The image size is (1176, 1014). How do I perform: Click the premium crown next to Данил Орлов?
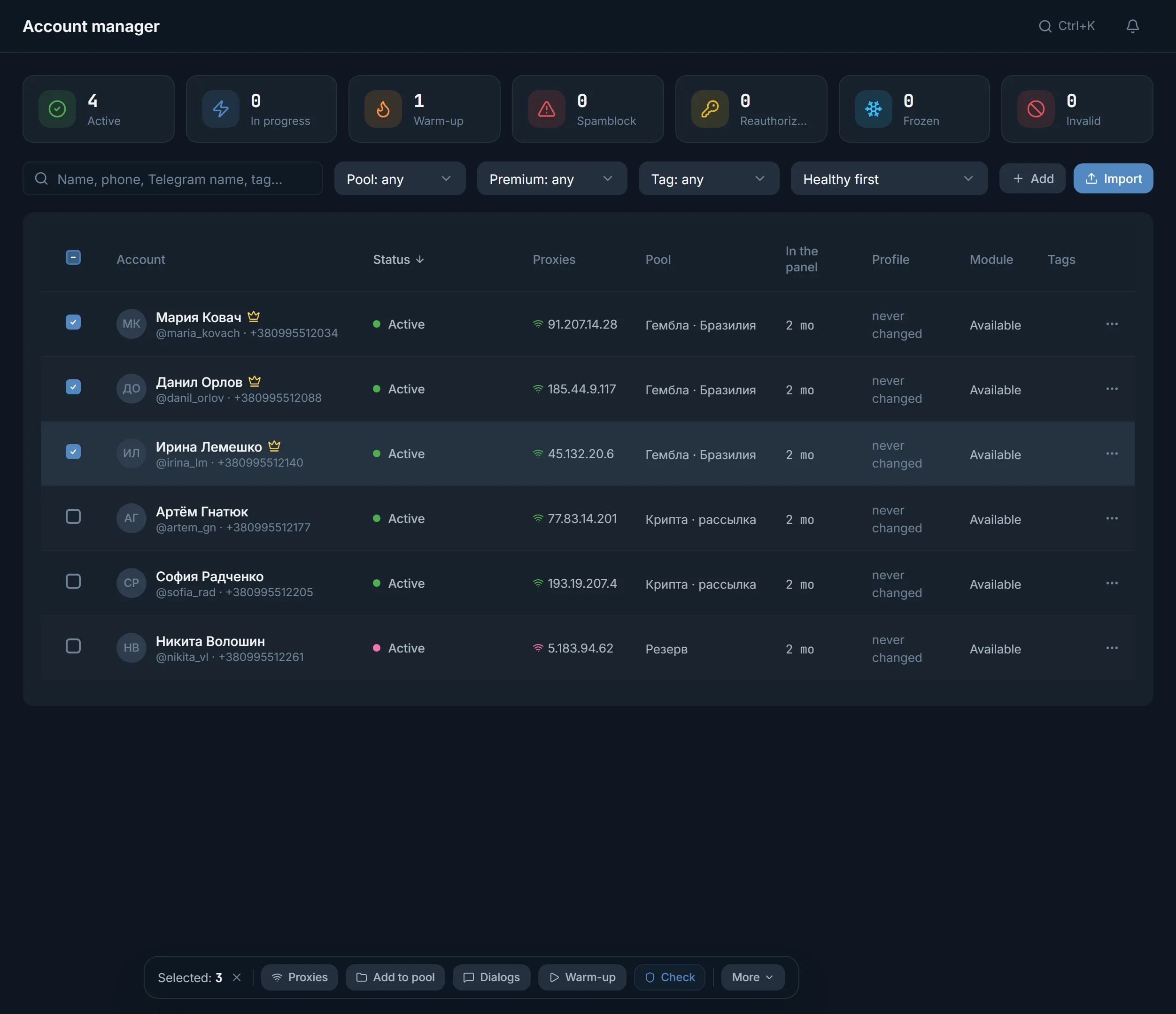tap(254, 381)
